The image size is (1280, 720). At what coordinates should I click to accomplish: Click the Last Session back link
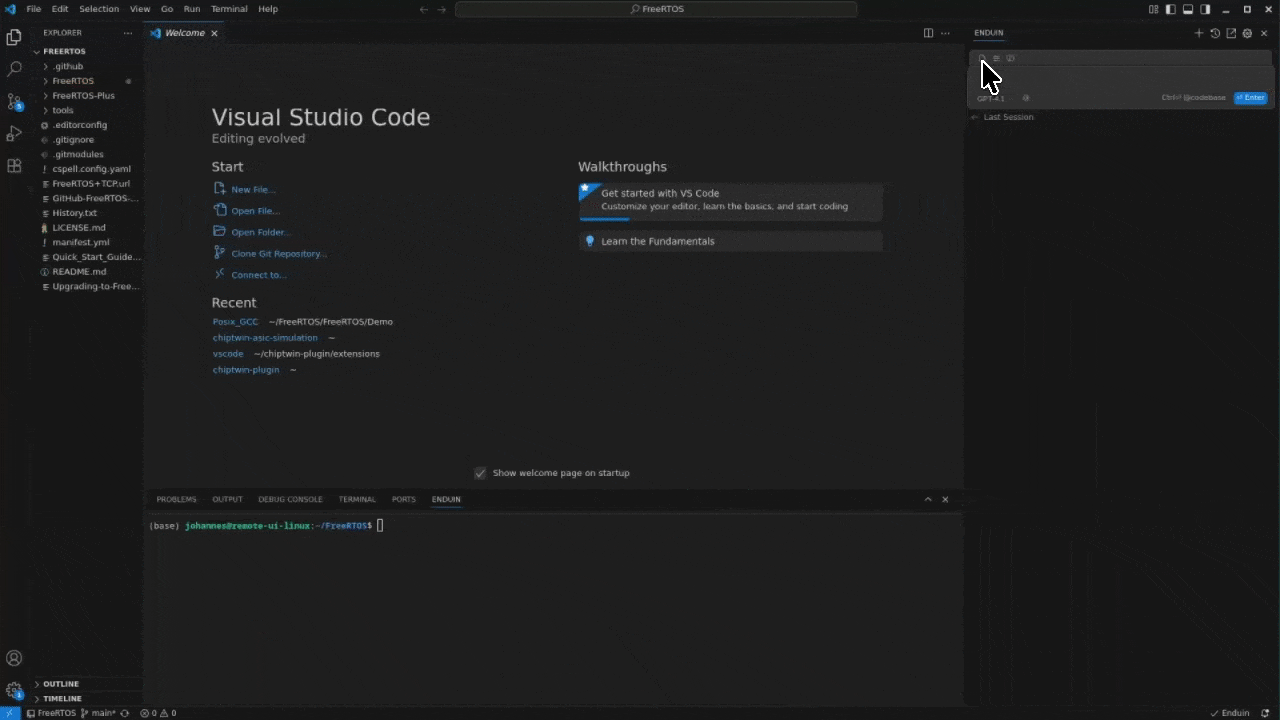[1003, 117]
